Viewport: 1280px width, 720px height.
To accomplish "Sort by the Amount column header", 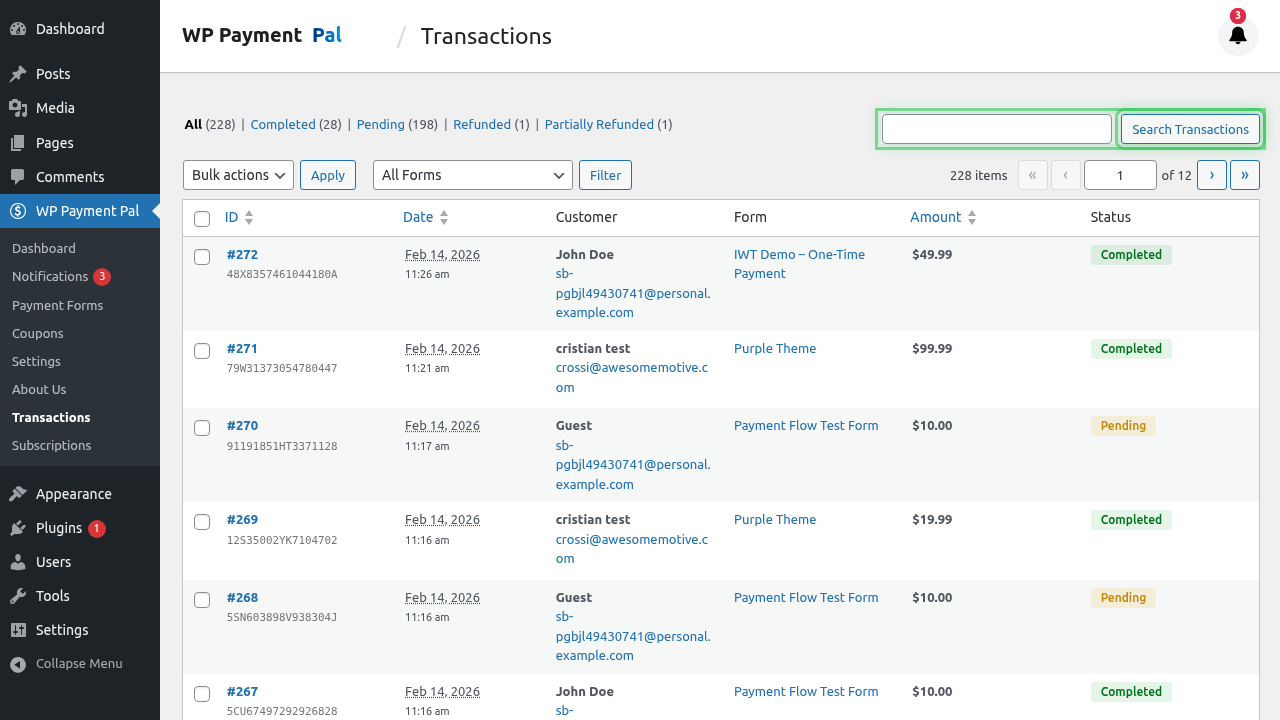I will [x=935, y=217].
